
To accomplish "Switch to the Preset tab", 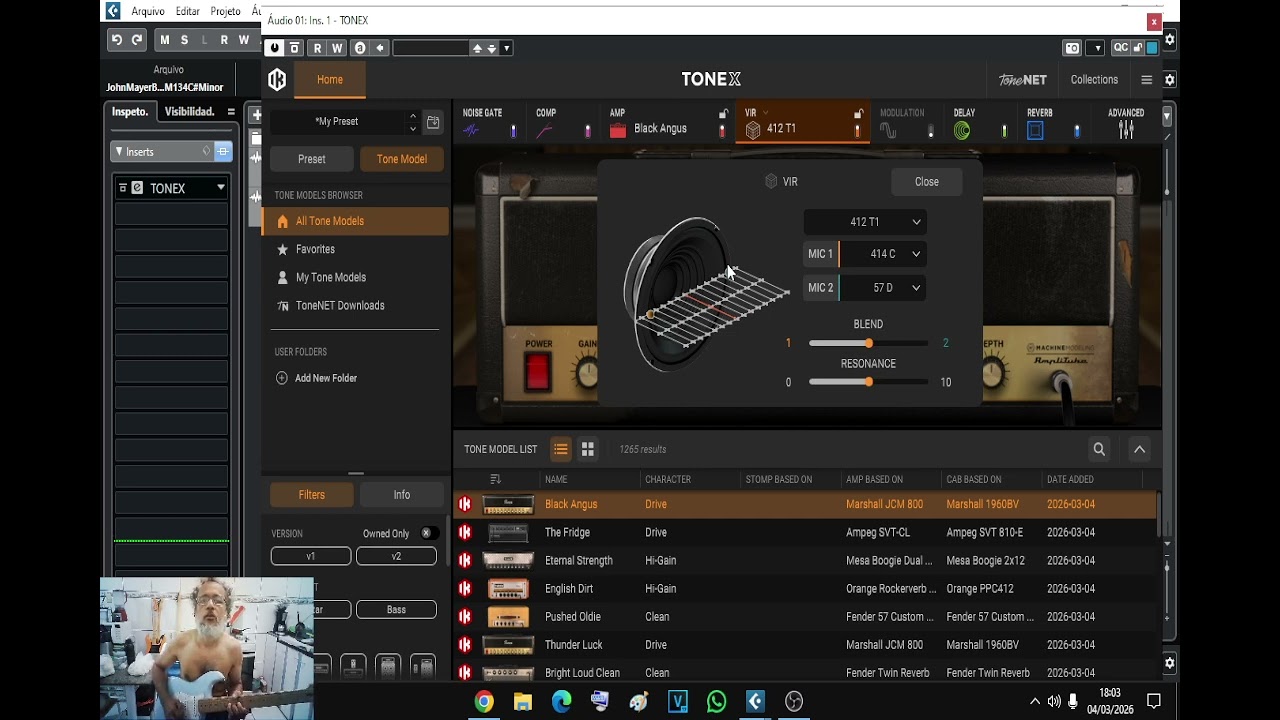I will 311,159.
